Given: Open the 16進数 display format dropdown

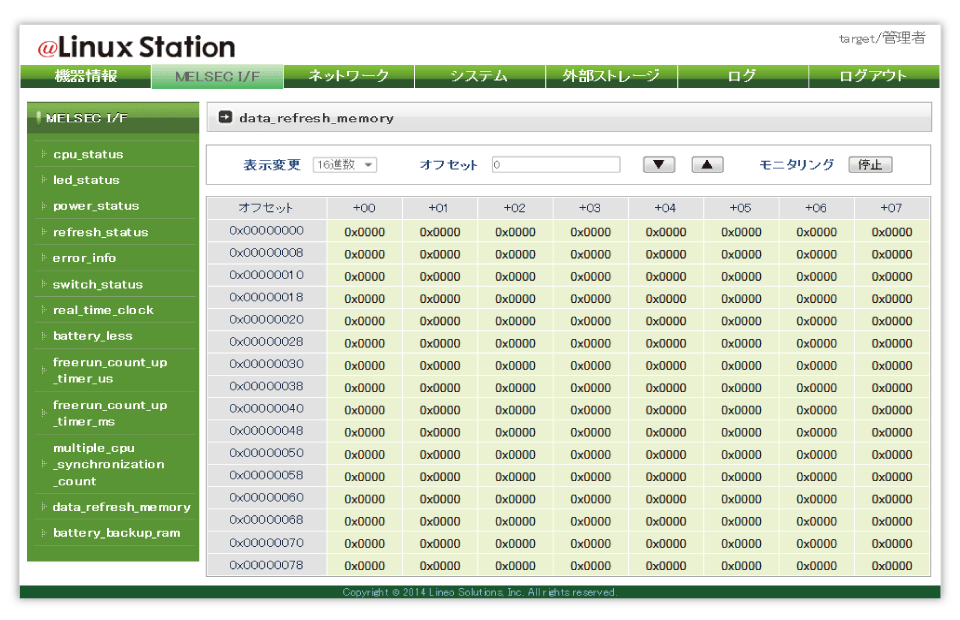Looking at the screenshot, I should coord(344,165).
